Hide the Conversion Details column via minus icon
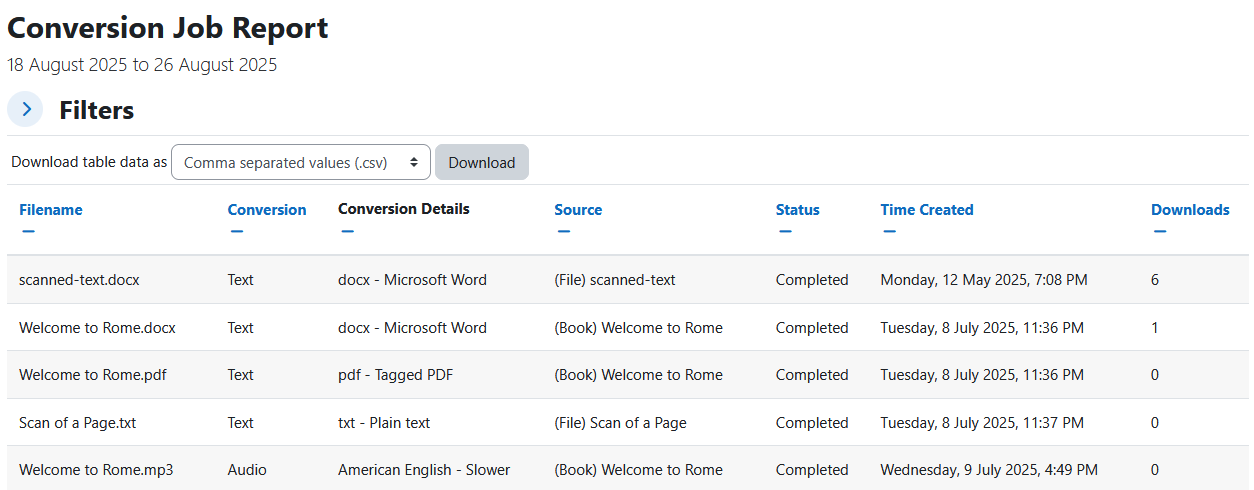Screen dimensions: 1254x490 point(347,232)
